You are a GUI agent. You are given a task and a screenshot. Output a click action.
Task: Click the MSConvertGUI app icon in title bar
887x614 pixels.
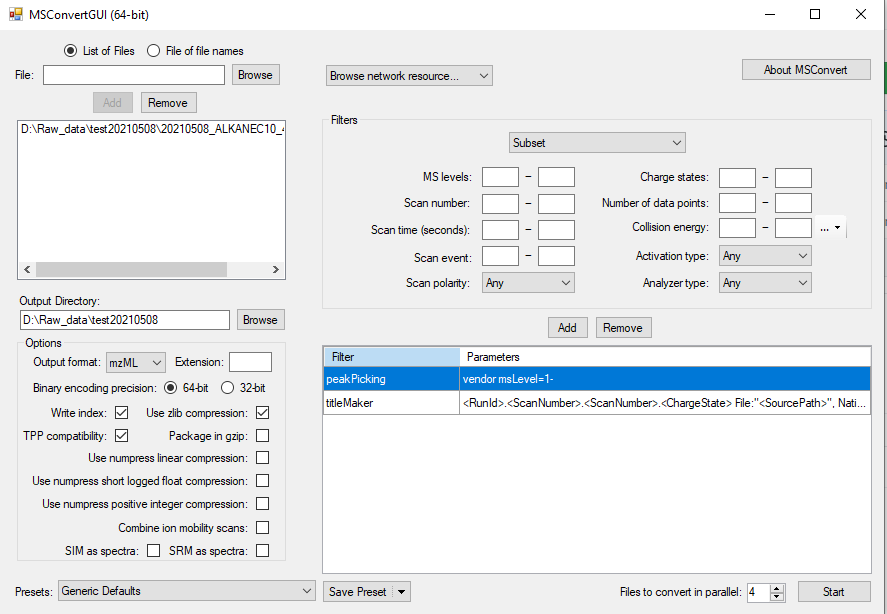(15, 14)
